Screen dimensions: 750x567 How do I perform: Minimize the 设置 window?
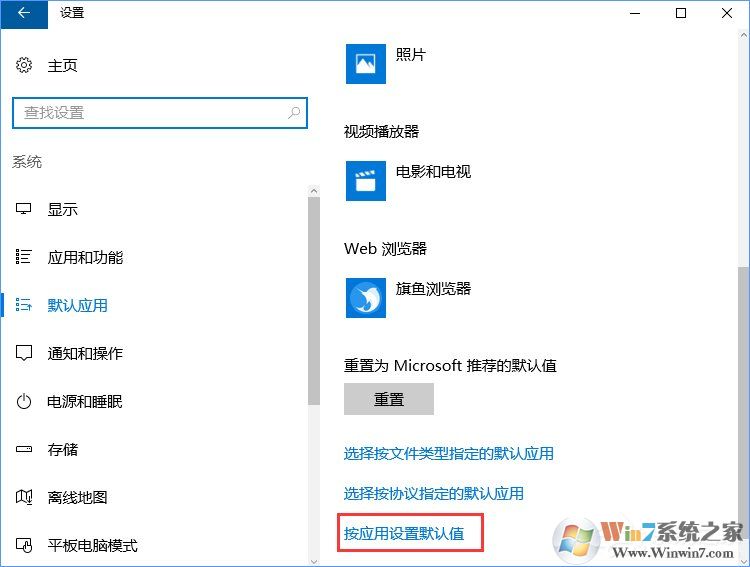click(x=635, y=13)
